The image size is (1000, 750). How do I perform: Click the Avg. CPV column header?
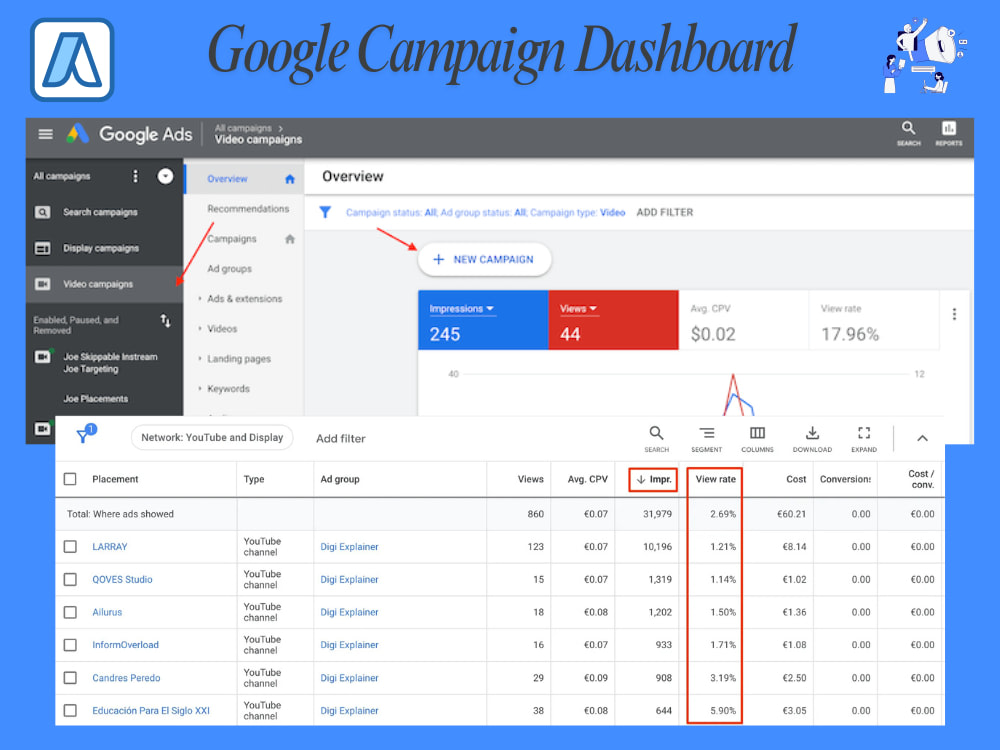click(x=587, y=479)
